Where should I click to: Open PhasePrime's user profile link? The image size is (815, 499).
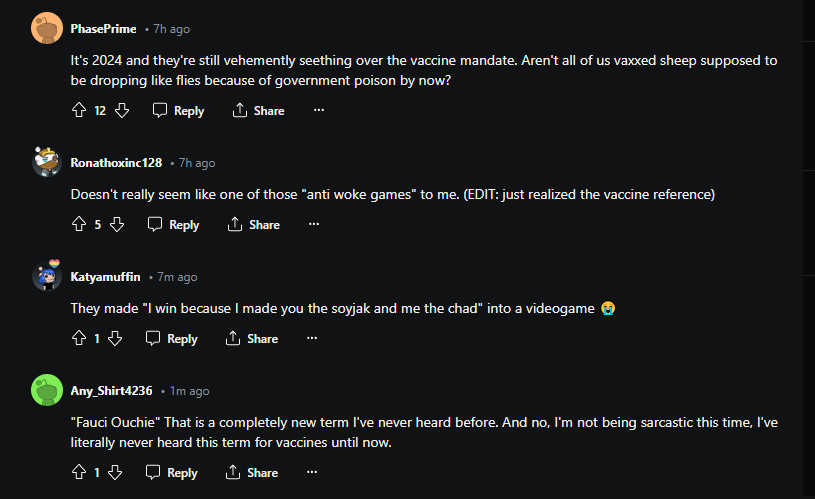click(x=103, y=29)
